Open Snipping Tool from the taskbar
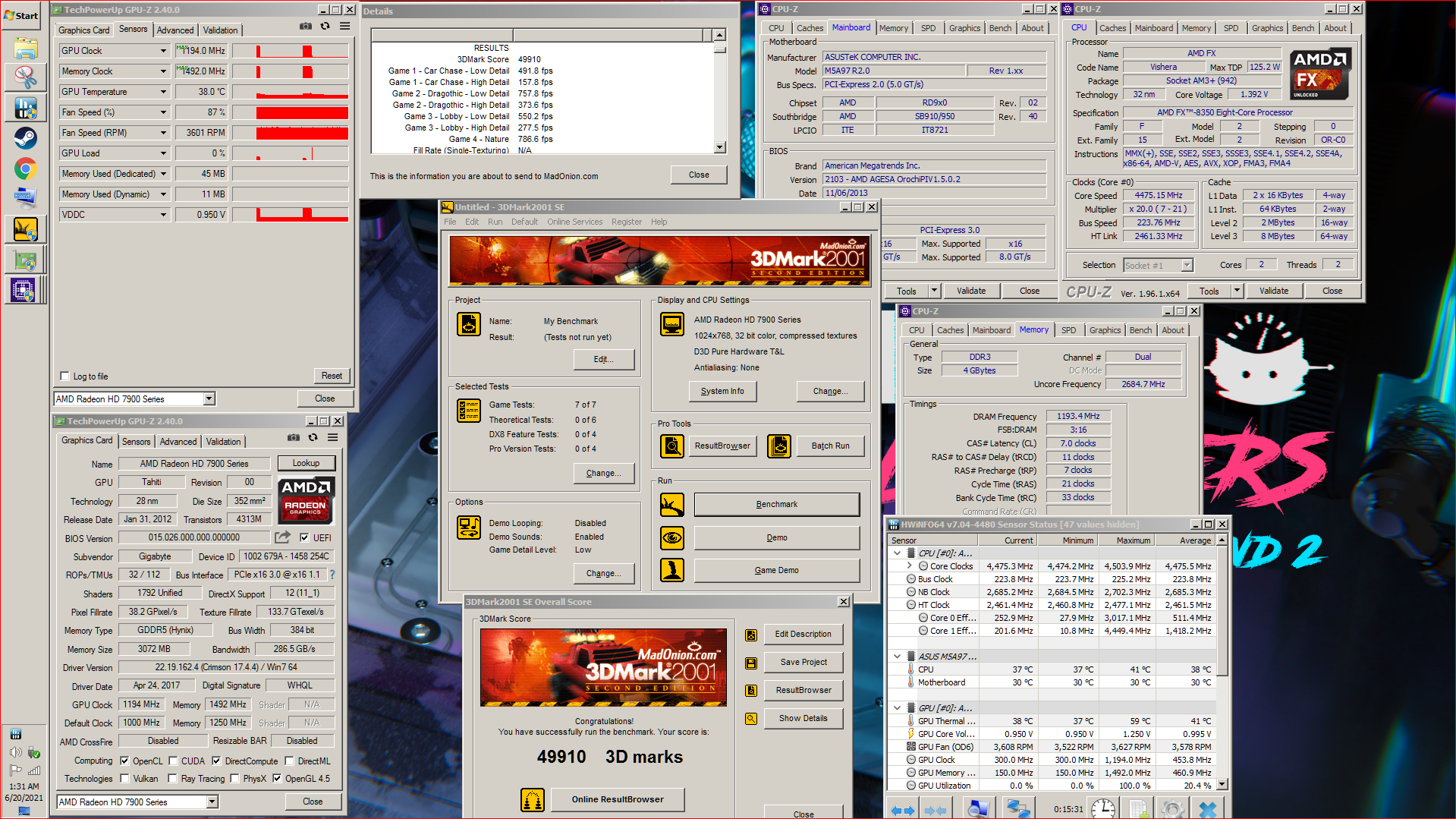Image resolution: width=1456 pixels, height=819 pixels. tap(25, 77)
